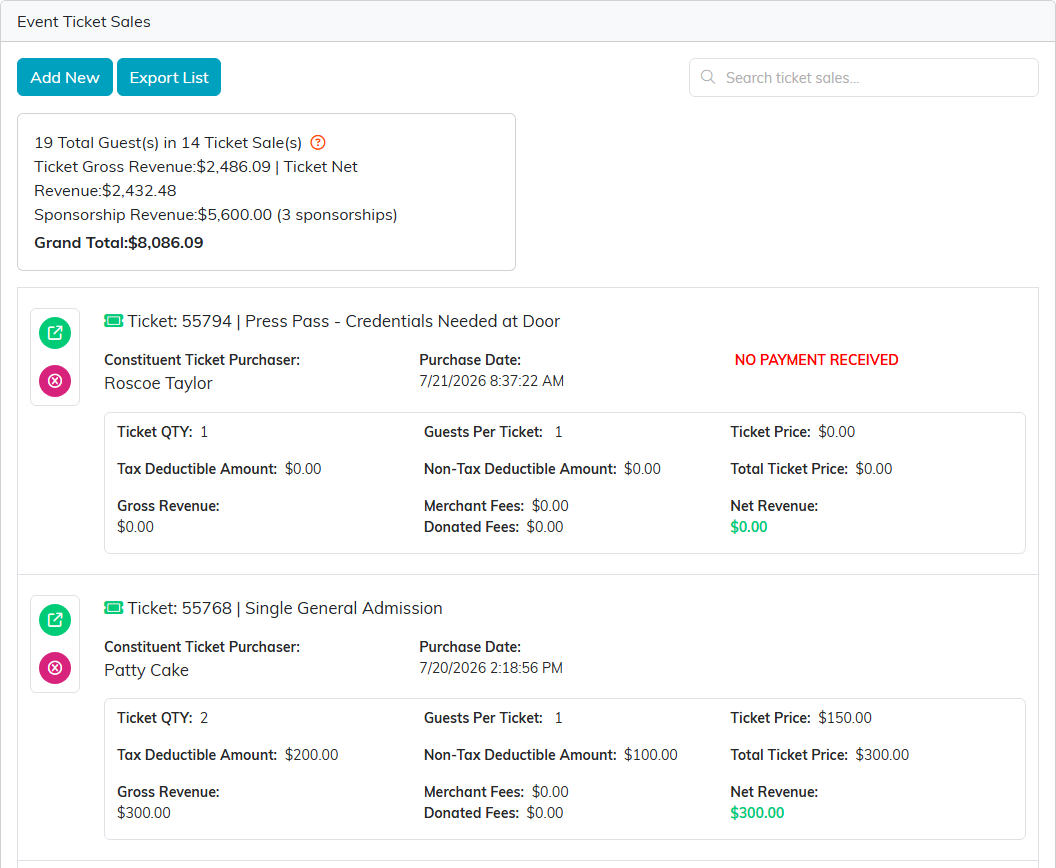Click purchase date 7/20/2026 2:18:56 PM
The width and height of the screenshot is (1056, 868).
click(x=491, y=668)
